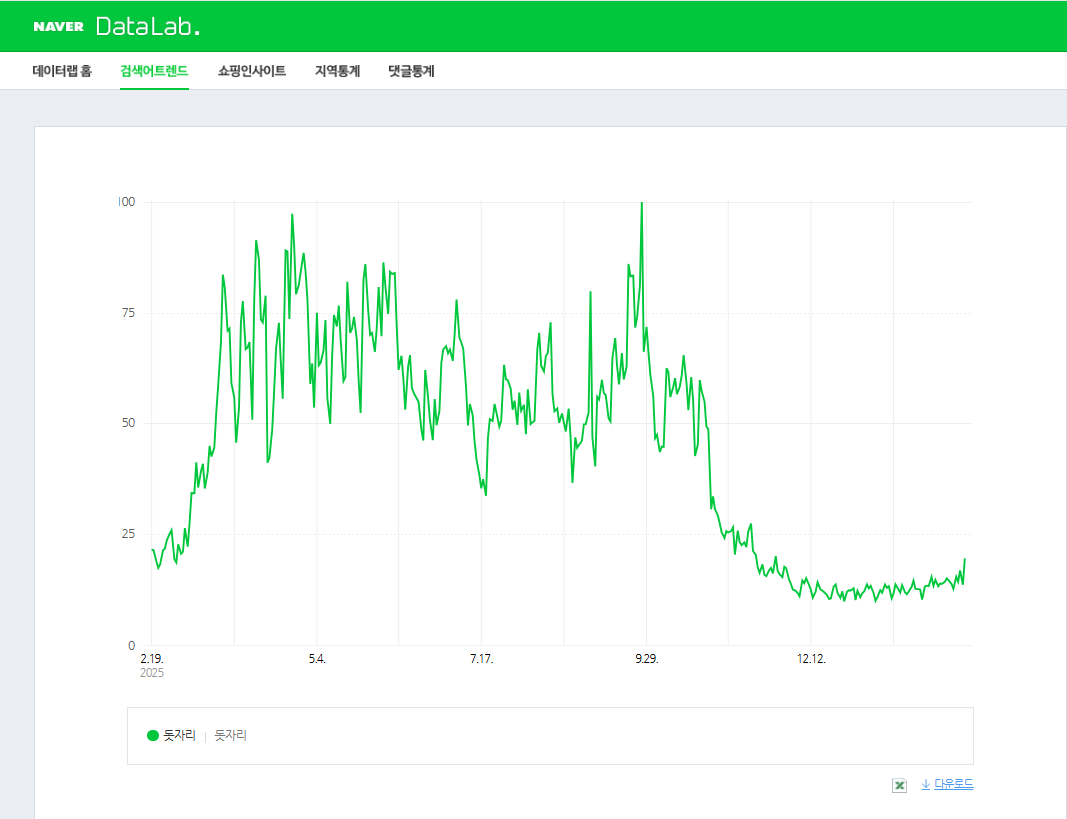Click the 75 y-axis value

pos(129,313)
